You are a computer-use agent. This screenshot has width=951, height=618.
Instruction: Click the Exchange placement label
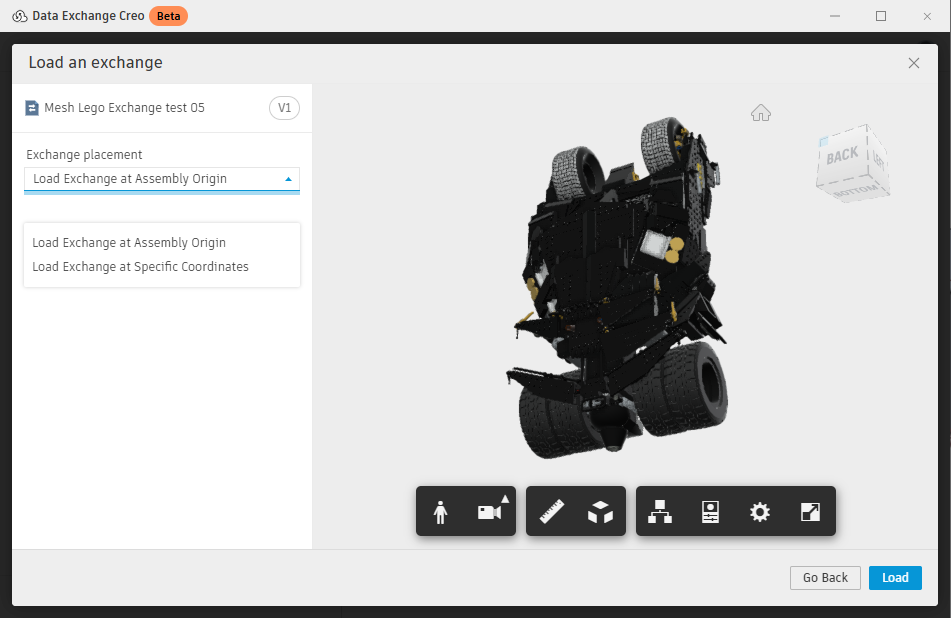click(84, 155)
